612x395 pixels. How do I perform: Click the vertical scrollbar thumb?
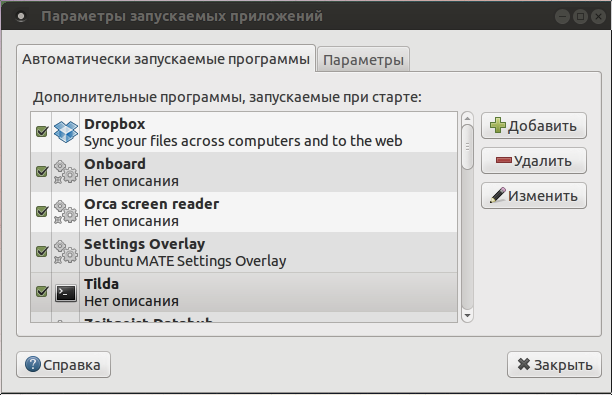[467, 147]
